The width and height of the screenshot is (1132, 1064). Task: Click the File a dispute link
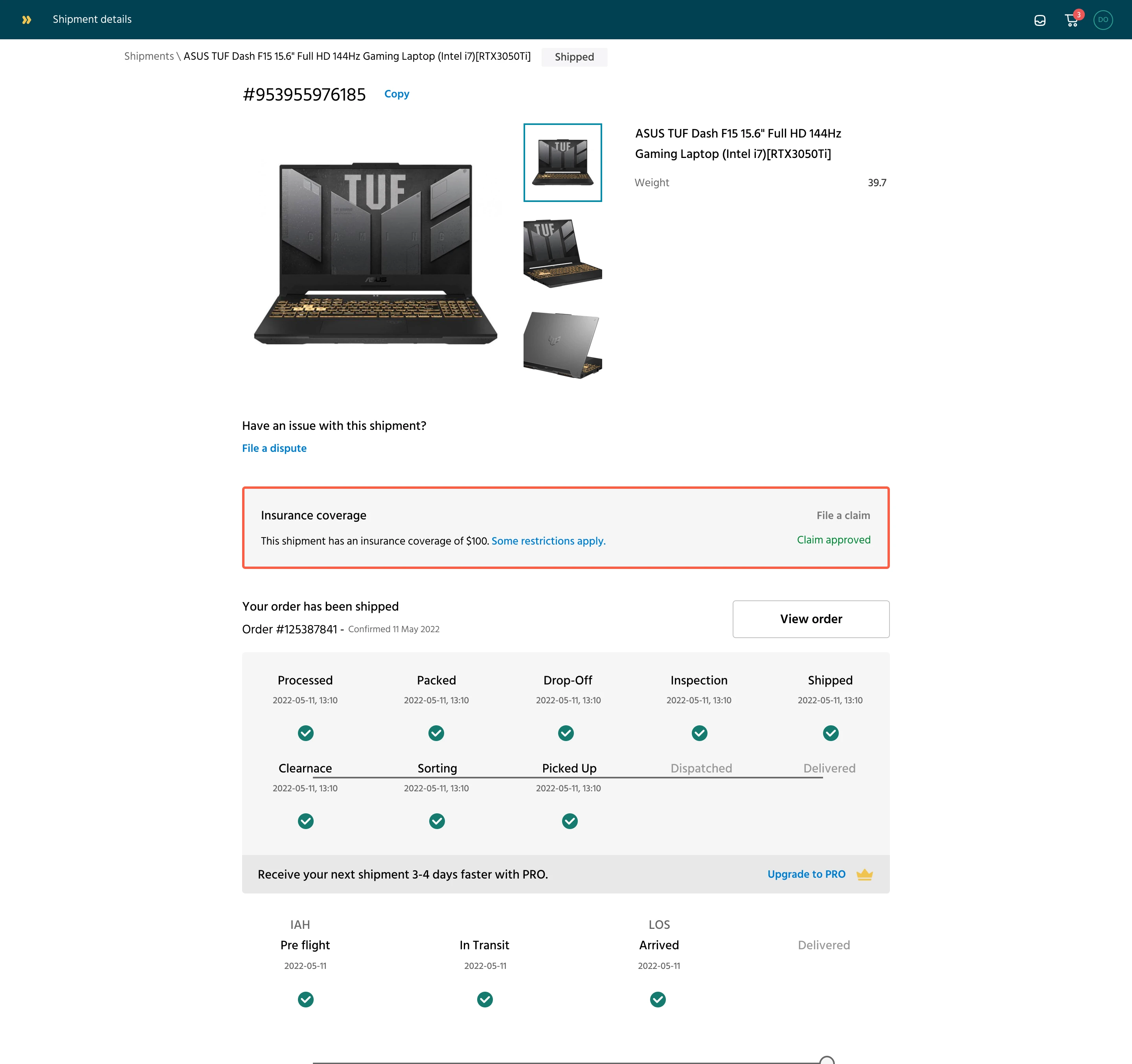click(274, 448)
